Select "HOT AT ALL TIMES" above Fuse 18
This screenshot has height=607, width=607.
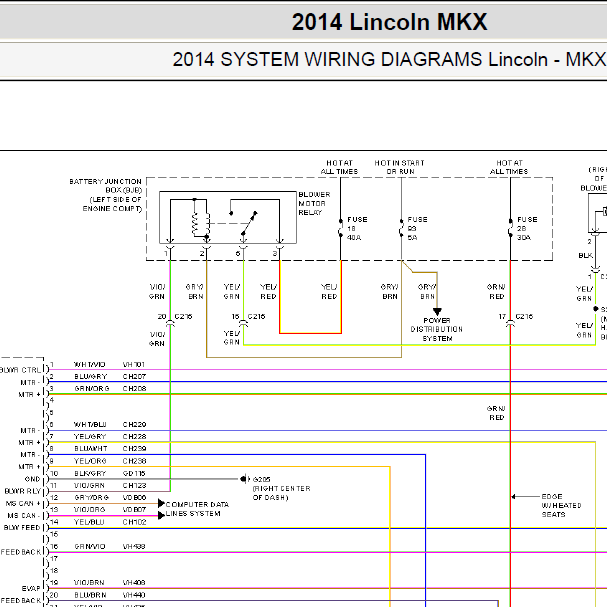(340, 167)
